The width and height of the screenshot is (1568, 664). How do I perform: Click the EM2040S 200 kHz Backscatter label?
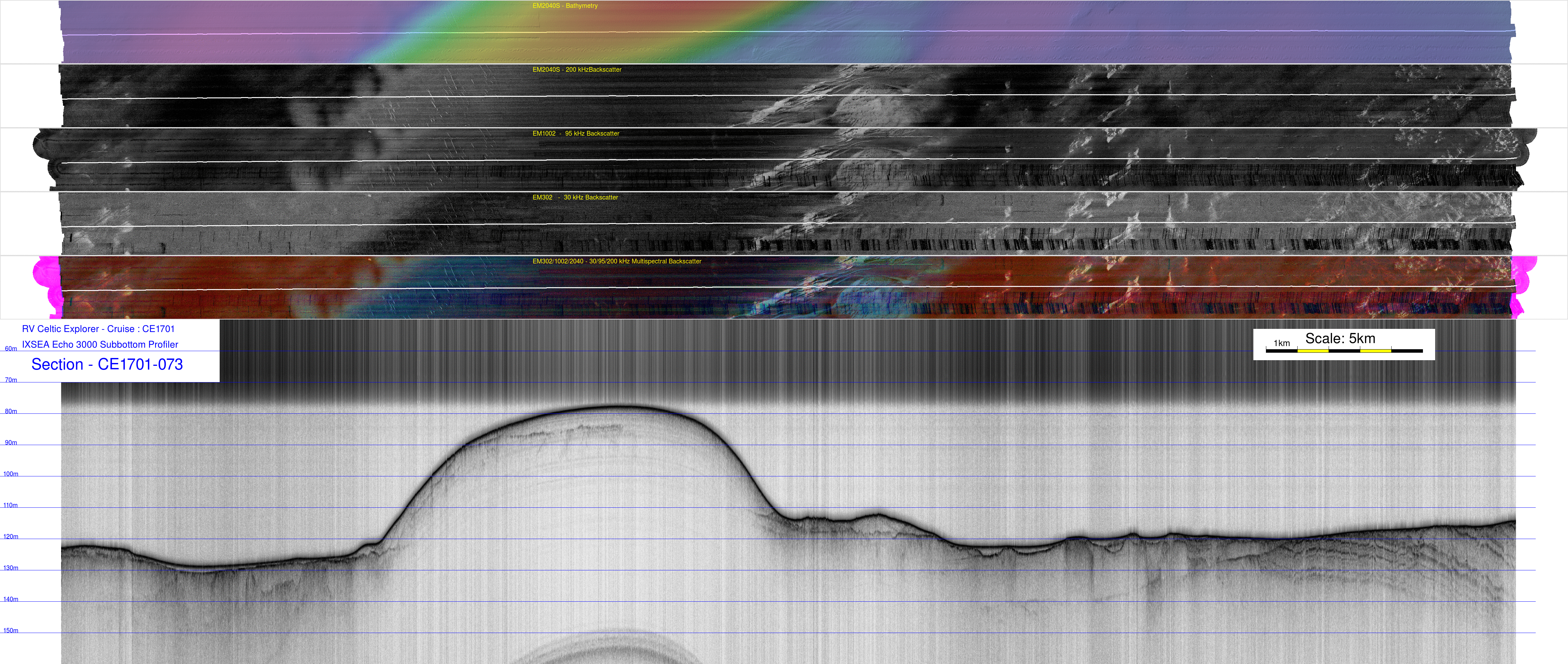[x=577, y=70]
